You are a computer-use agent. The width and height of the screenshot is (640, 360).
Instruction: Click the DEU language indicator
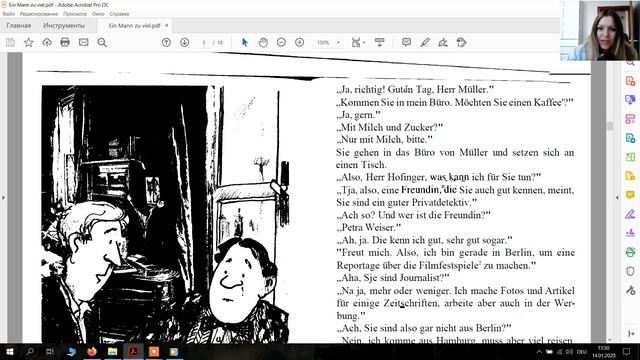(582, 352)
